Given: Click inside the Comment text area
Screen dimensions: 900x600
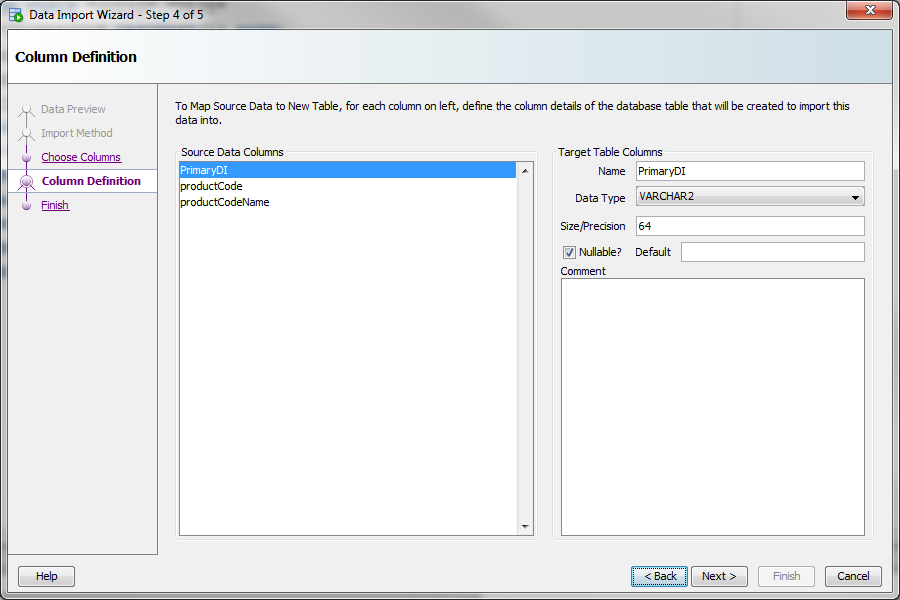Looking at the screenshot, I should point(712,407).
